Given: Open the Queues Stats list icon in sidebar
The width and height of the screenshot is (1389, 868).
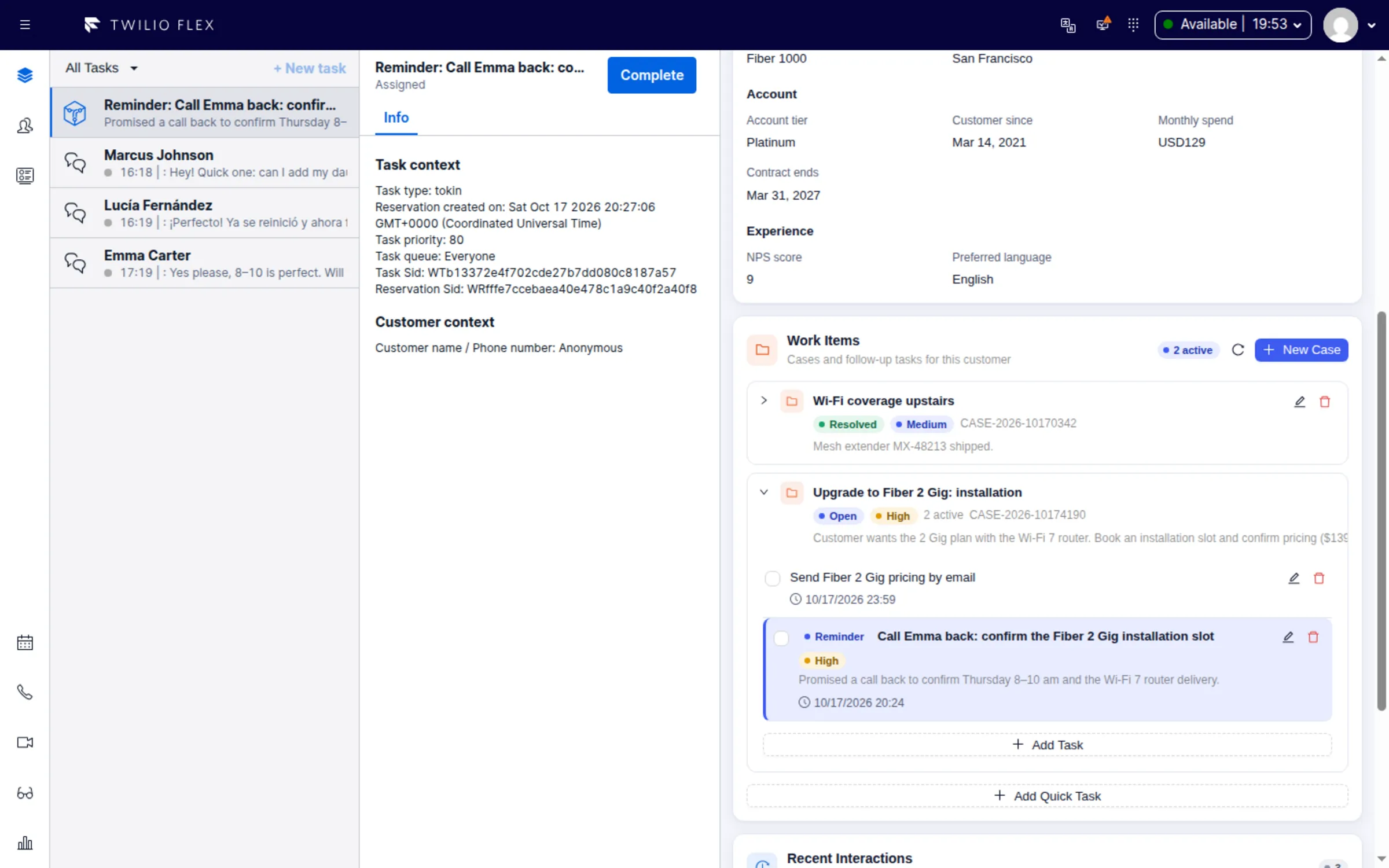Looking at the screenshot, I should (25, 176).
